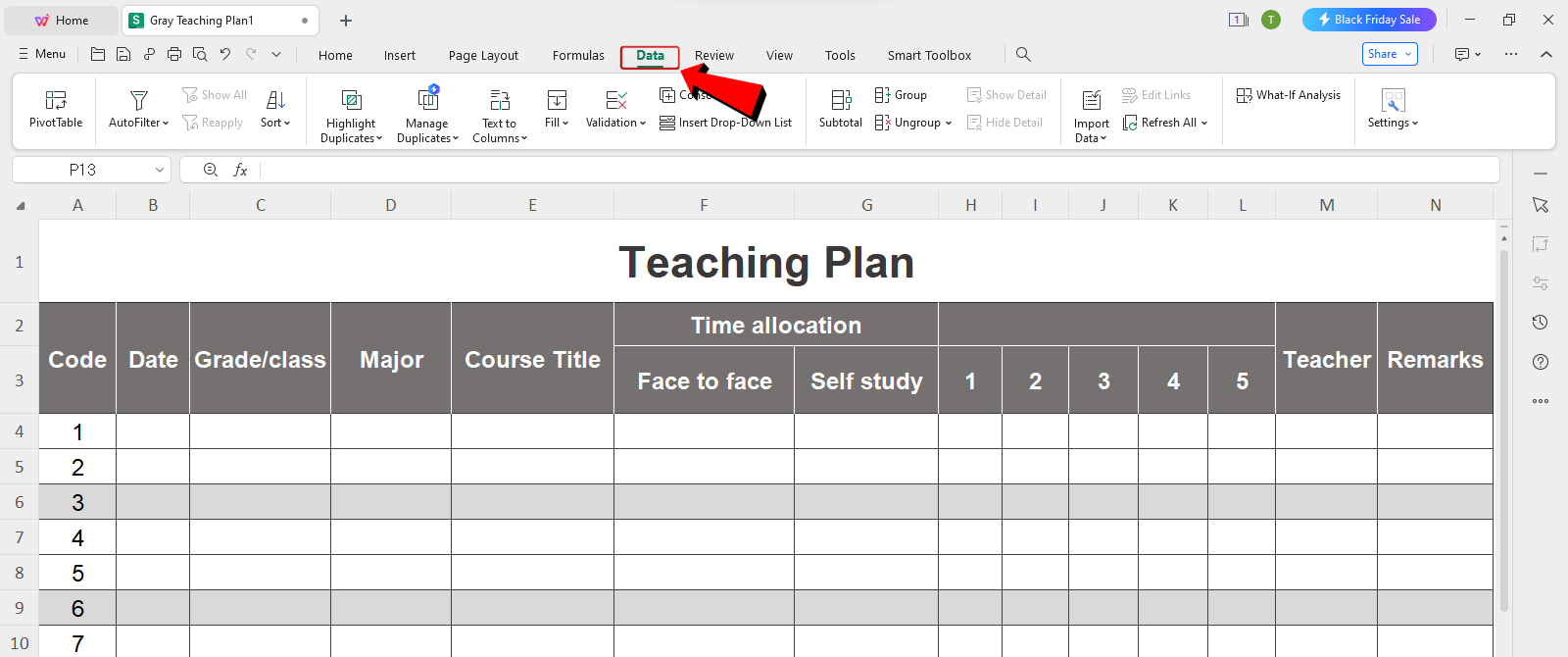The width and height of the screenshot is (1568, 657).
Task: Select column F header
Action: pos(704,205)
